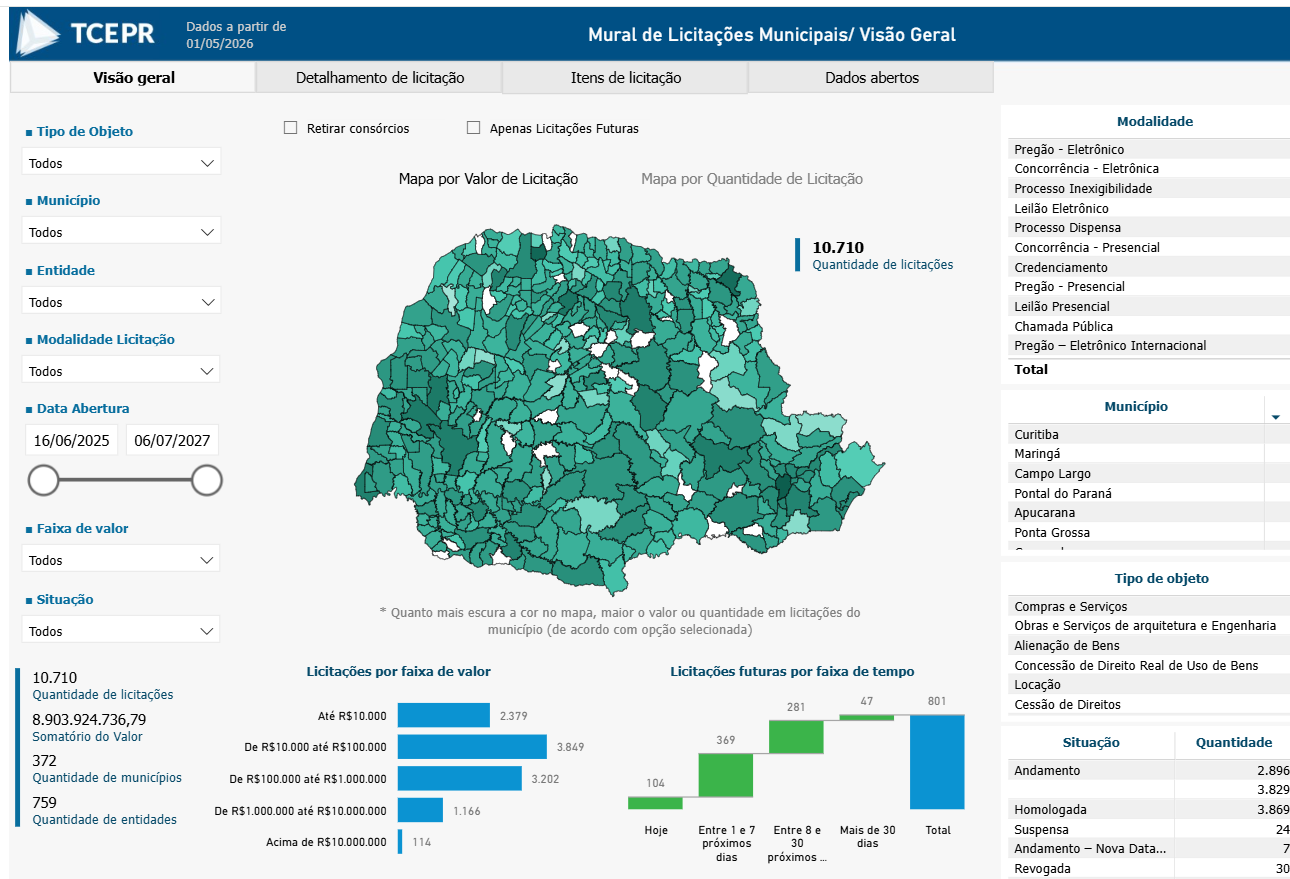Click the start date field 16/06/2025
1290x879 pixels.
point(72,440)
